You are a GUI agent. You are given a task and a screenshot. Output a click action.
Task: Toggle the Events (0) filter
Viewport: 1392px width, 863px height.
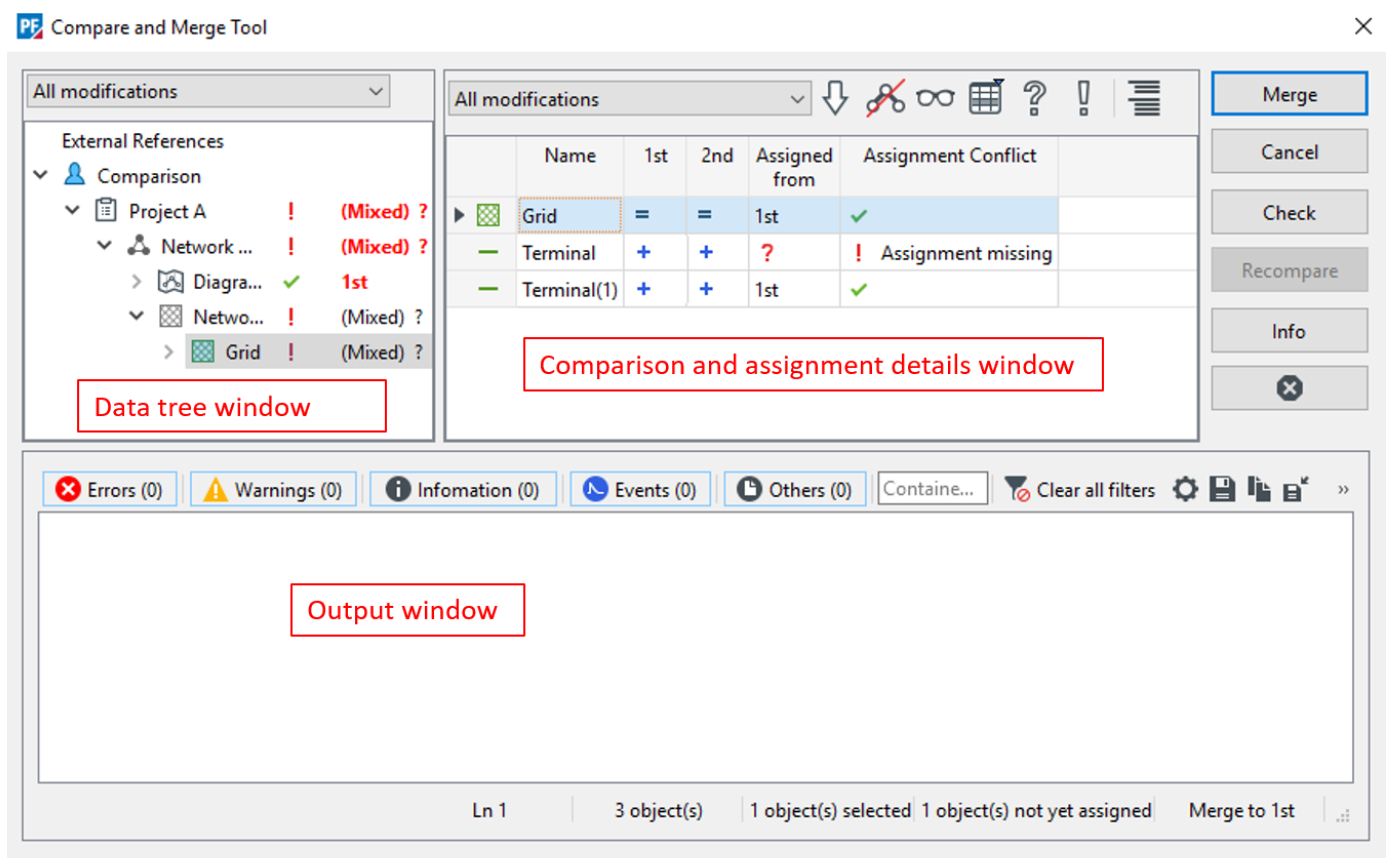(x=640, y=490)
